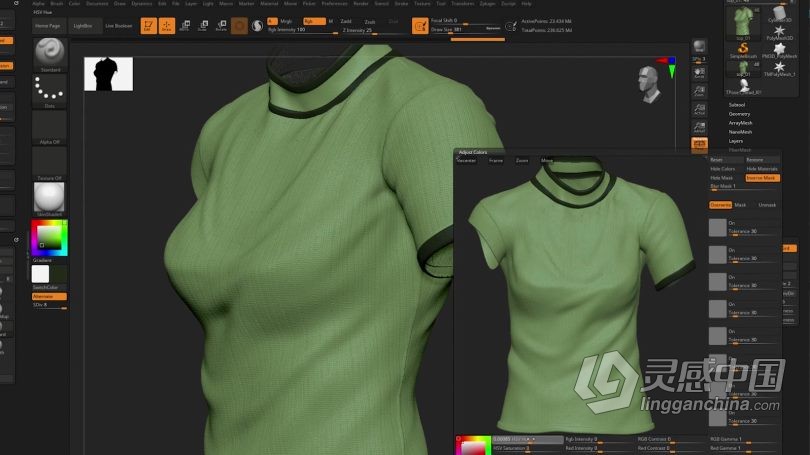
Task: Toggle the Mrgb channel button
Action: click(x=286, y=21)
